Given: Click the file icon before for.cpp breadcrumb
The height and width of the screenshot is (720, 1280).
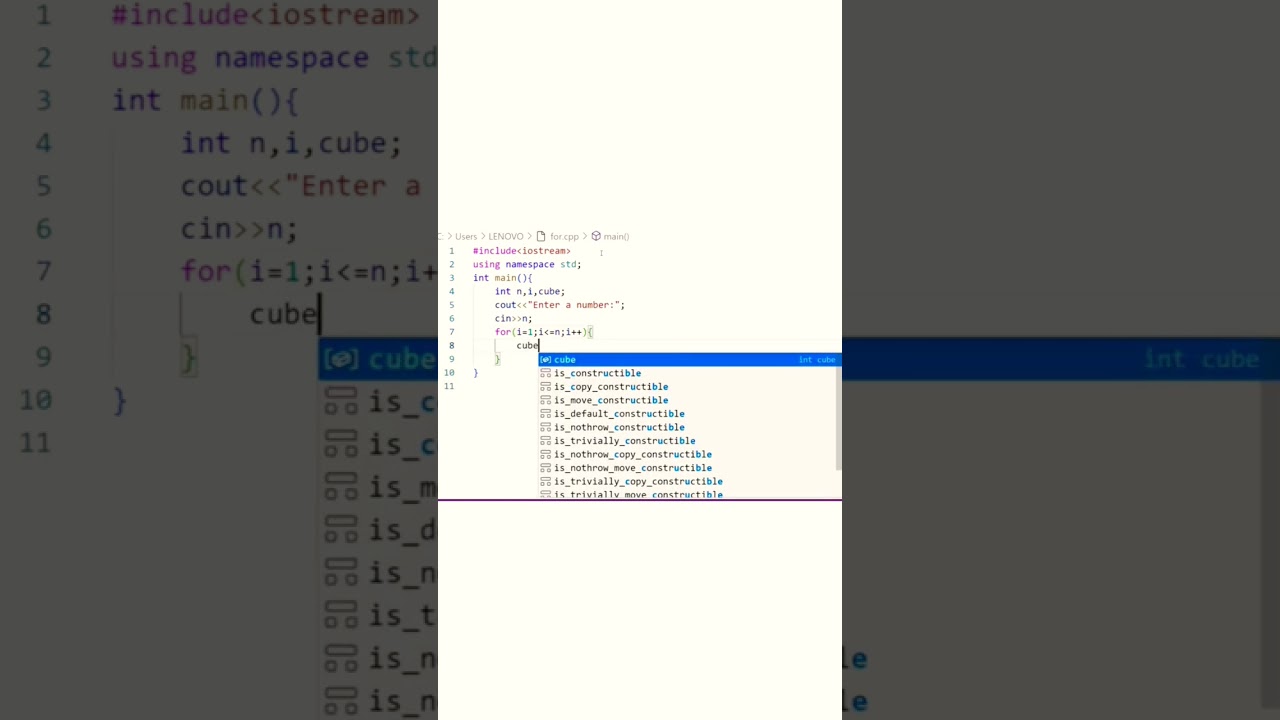Looking at the screenshot, I should coord(541,236).
